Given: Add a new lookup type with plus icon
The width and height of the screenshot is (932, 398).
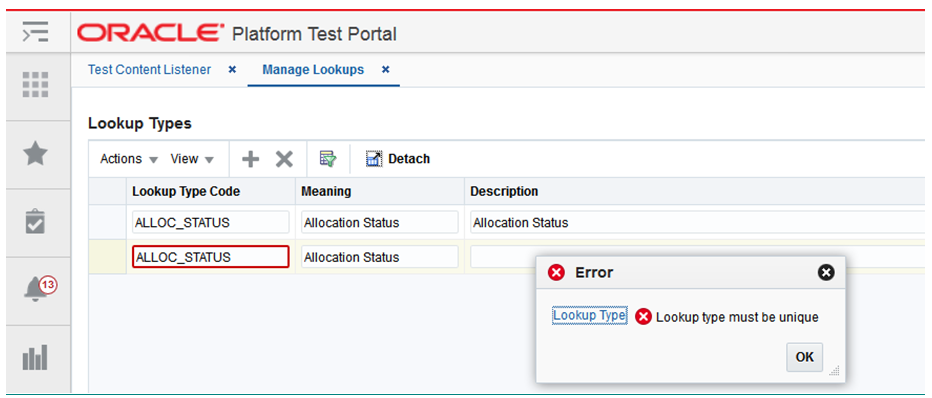Looking at the screenshot, I should point(251,159).
